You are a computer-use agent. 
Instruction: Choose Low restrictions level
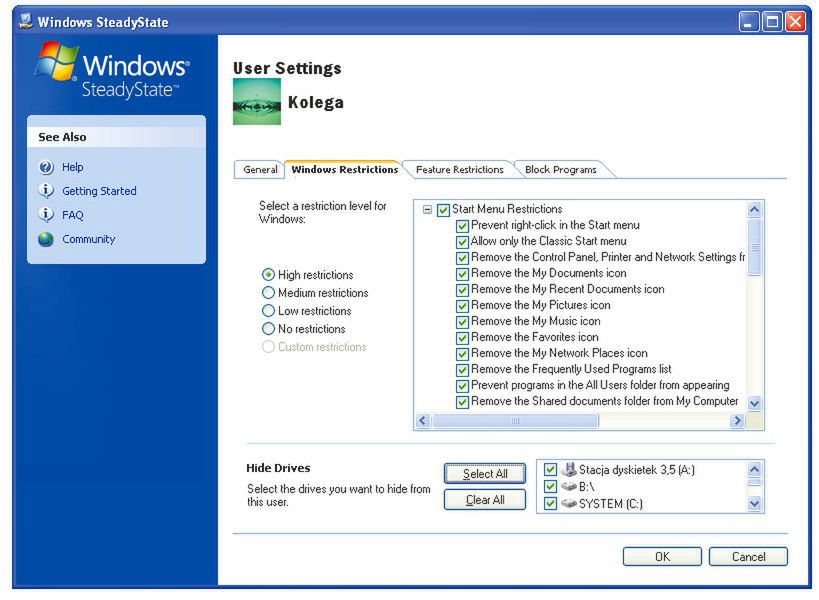[268, 311]
